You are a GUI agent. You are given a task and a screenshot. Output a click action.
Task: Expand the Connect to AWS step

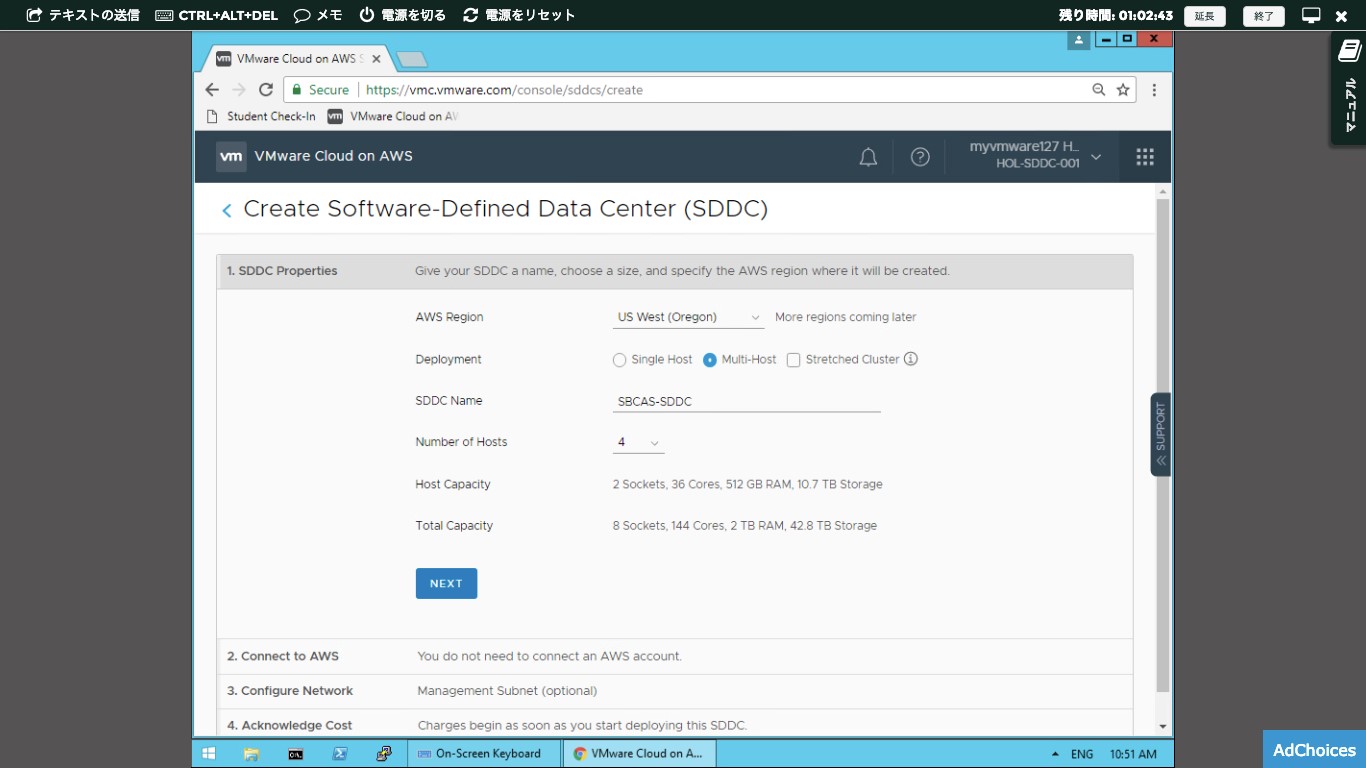pyautogui.click(x=283, y=656)
